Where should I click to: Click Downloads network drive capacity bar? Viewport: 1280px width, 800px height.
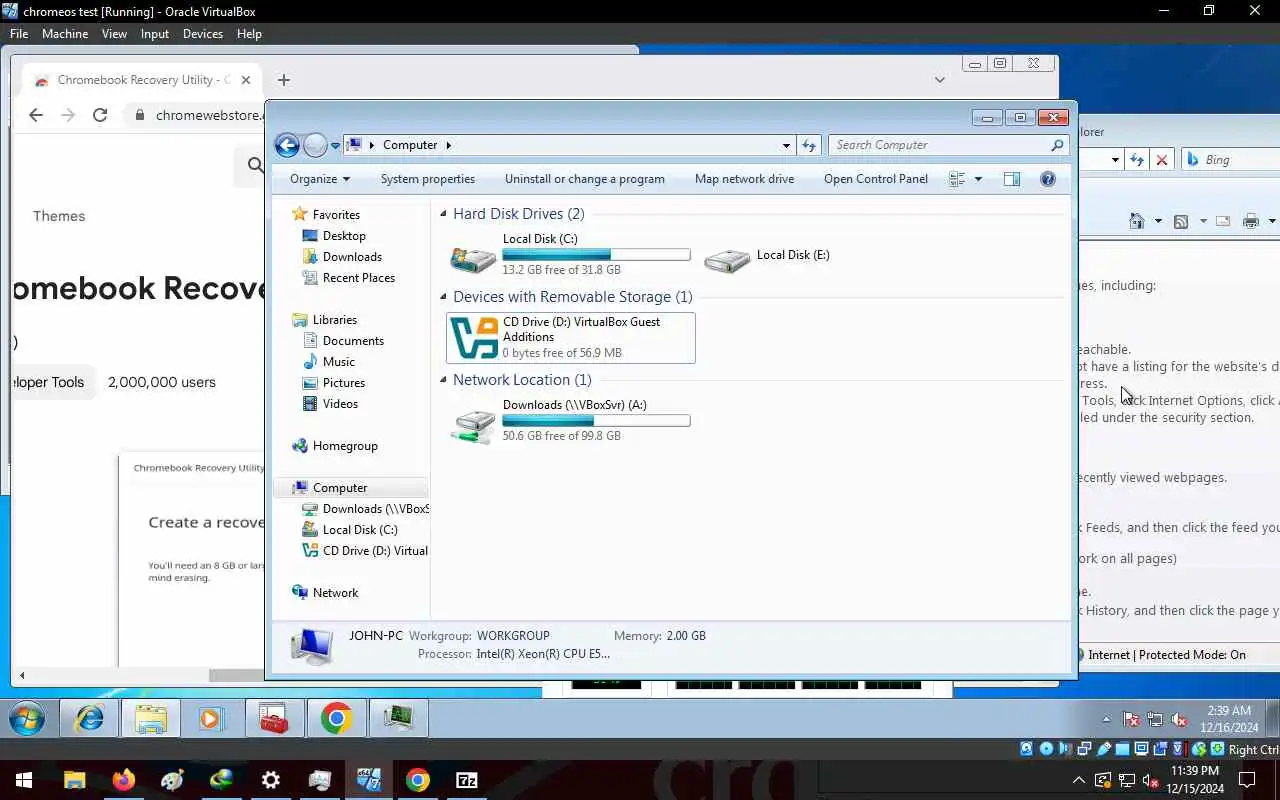pyautogui.click(x=596, y=421)
